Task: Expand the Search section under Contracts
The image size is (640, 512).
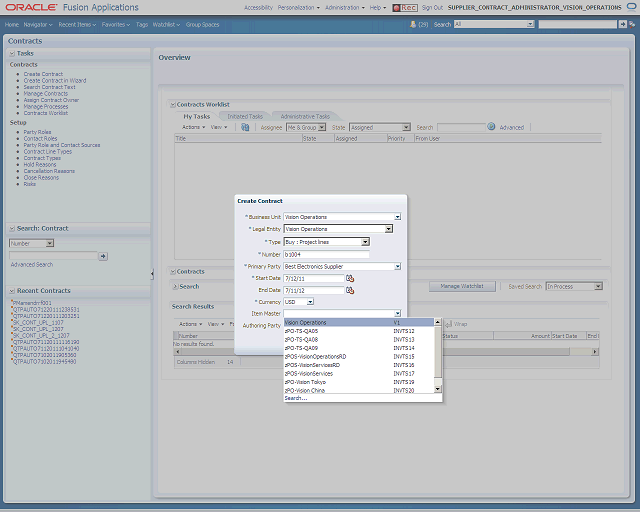Action: pos(176,287)
